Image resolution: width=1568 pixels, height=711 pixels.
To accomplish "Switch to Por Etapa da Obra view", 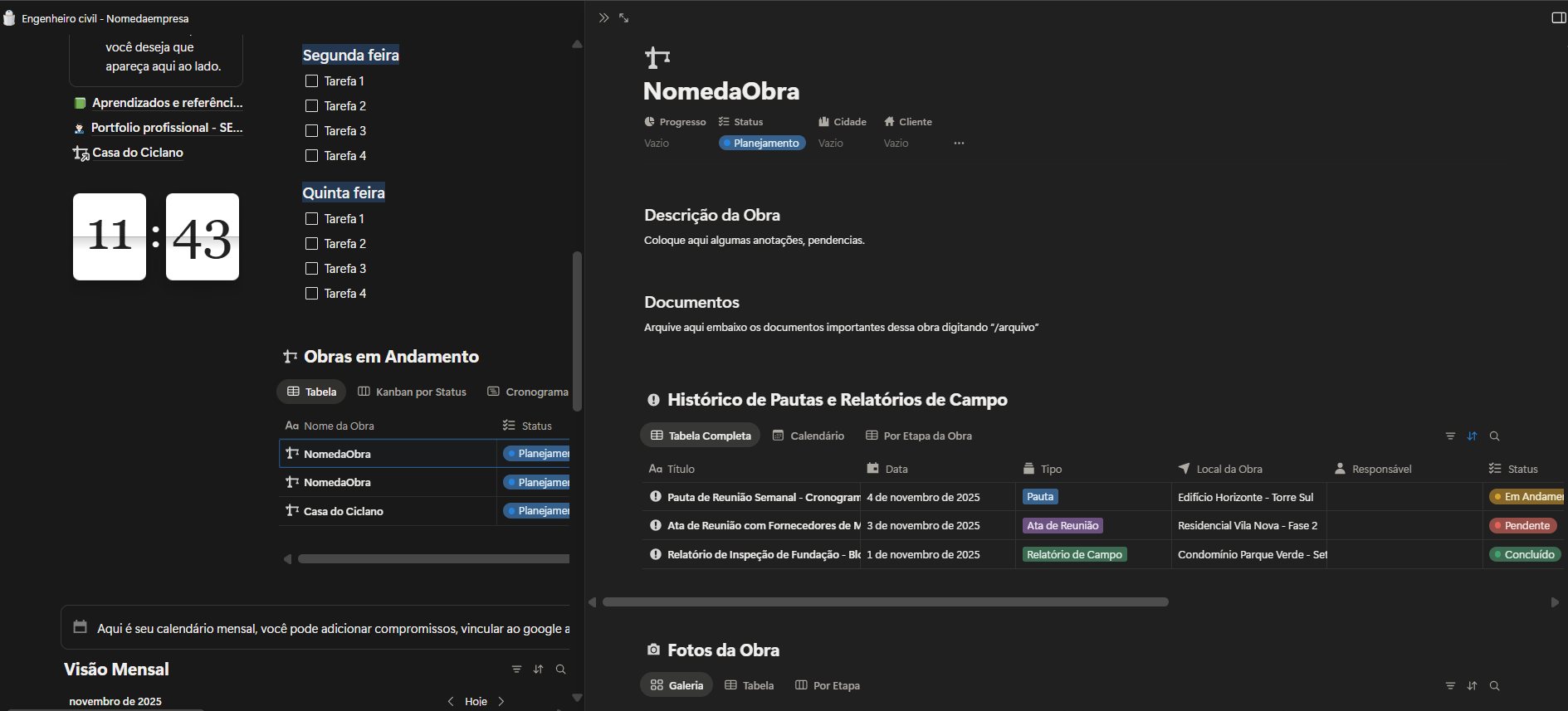I will pos(919,436).
